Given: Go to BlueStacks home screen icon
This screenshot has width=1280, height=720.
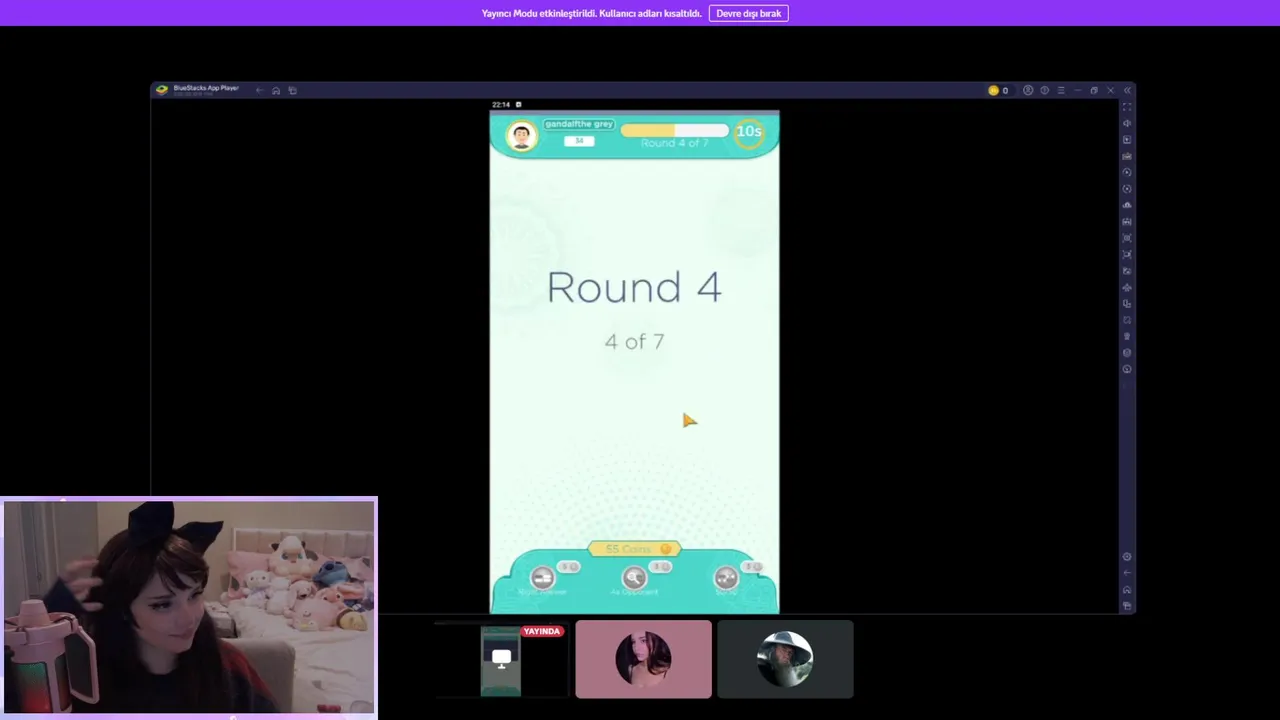Looking at the screenshot, I should pyautogui.click(x=276, y=90).
